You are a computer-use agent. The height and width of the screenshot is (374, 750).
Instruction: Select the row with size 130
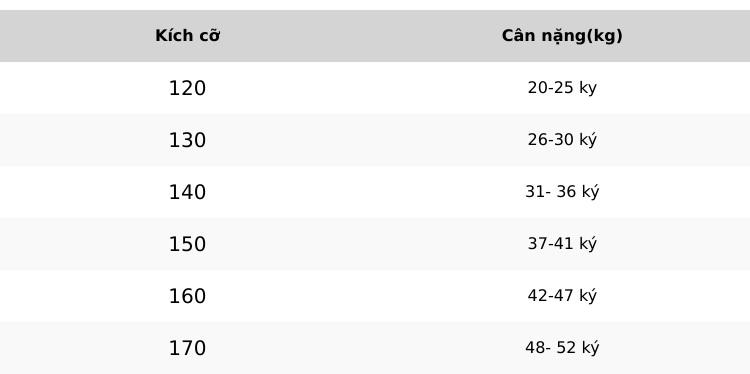375,140
